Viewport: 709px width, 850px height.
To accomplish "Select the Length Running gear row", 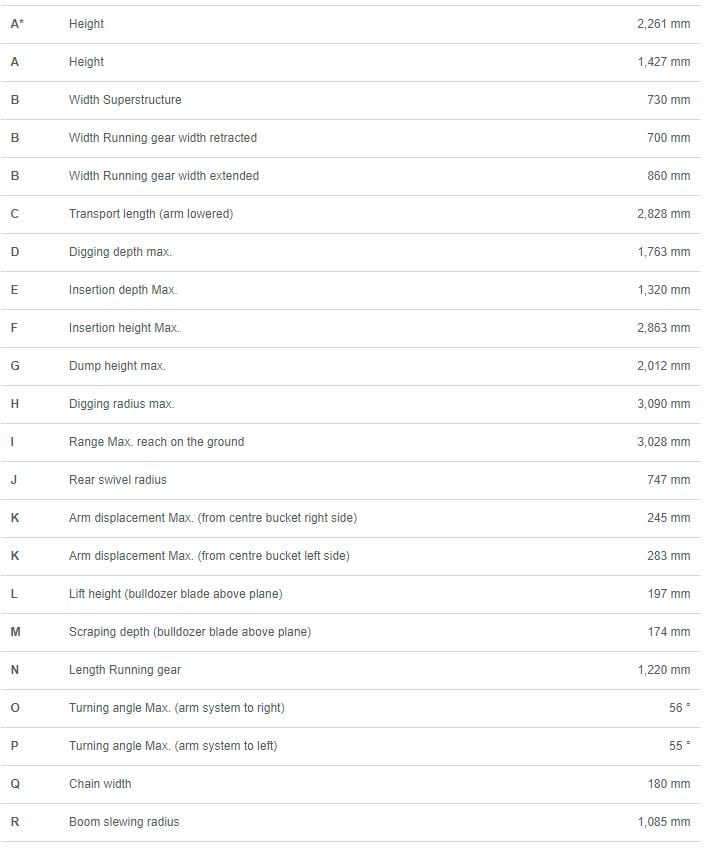I will pyautogui.click(x=351, y=669).
